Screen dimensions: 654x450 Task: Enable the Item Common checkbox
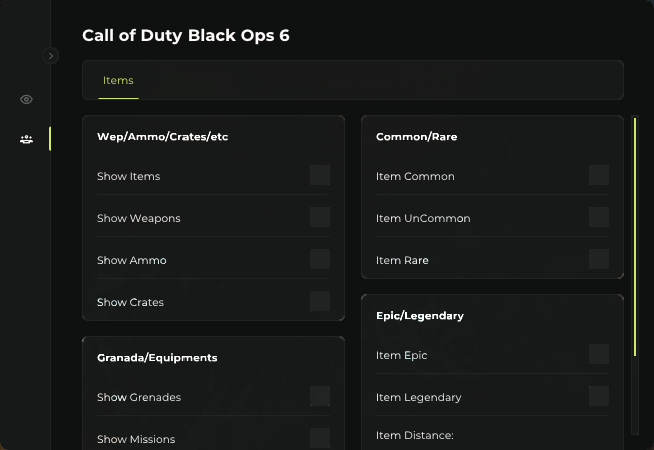(599, 175)
